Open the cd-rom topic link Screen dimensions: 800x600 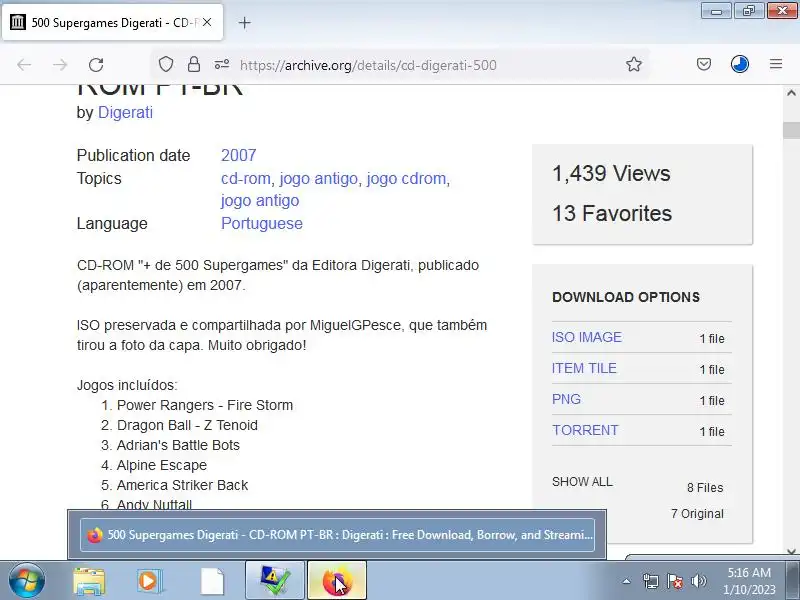[245, 179]
